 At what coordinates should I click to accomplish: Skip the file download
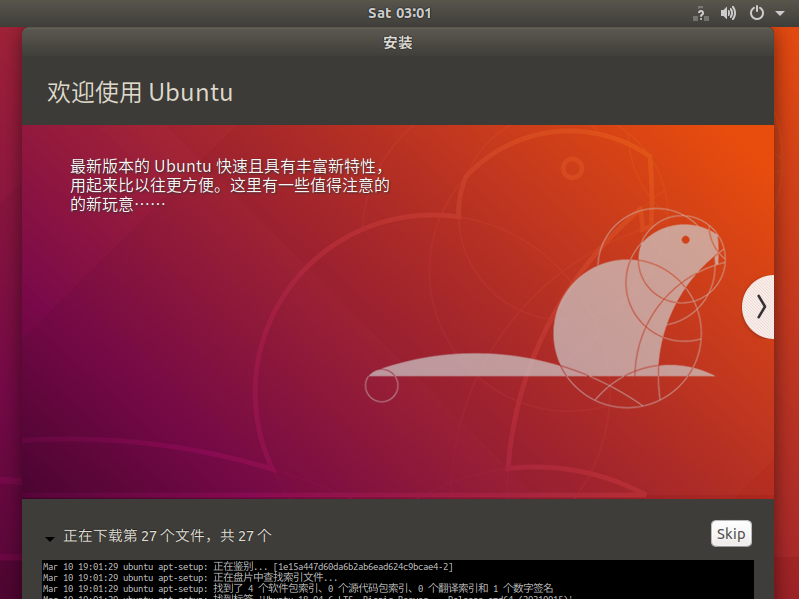click(731, 533)
